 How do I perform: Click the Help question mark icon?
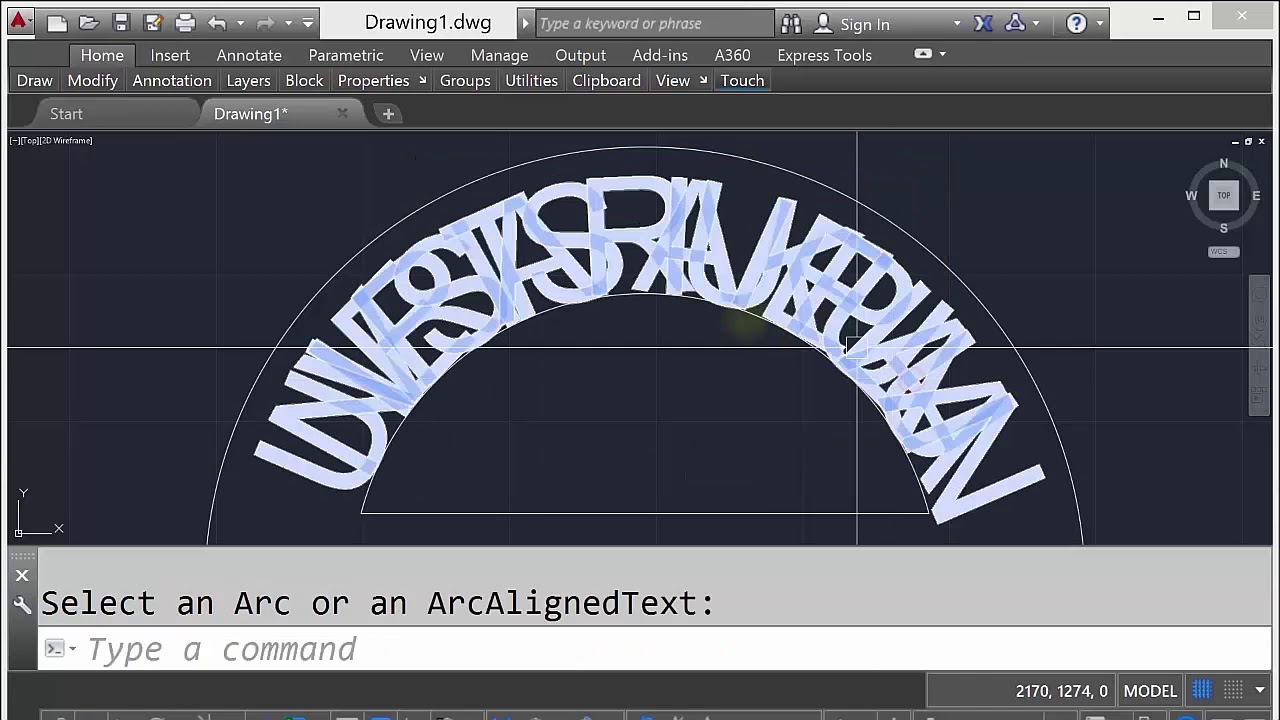click(1076, 23)
